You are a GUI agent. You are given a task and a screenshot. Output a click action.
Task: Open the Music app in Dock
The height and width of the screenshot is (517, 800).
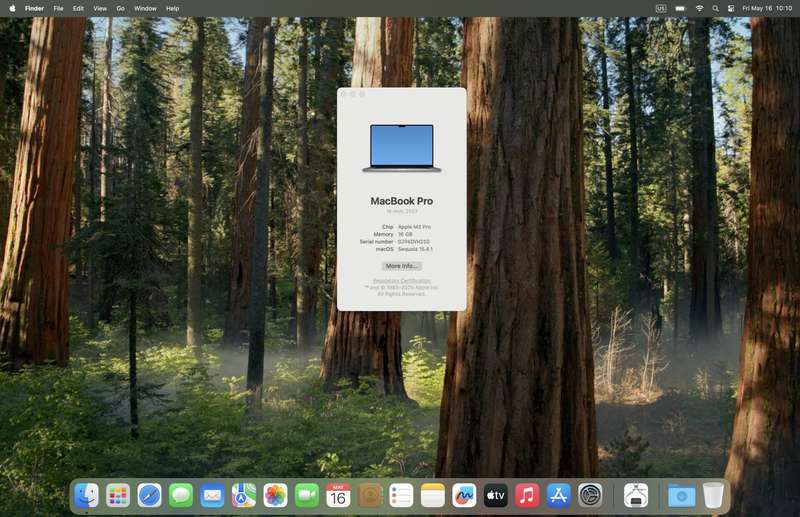(x=527, y=496)
